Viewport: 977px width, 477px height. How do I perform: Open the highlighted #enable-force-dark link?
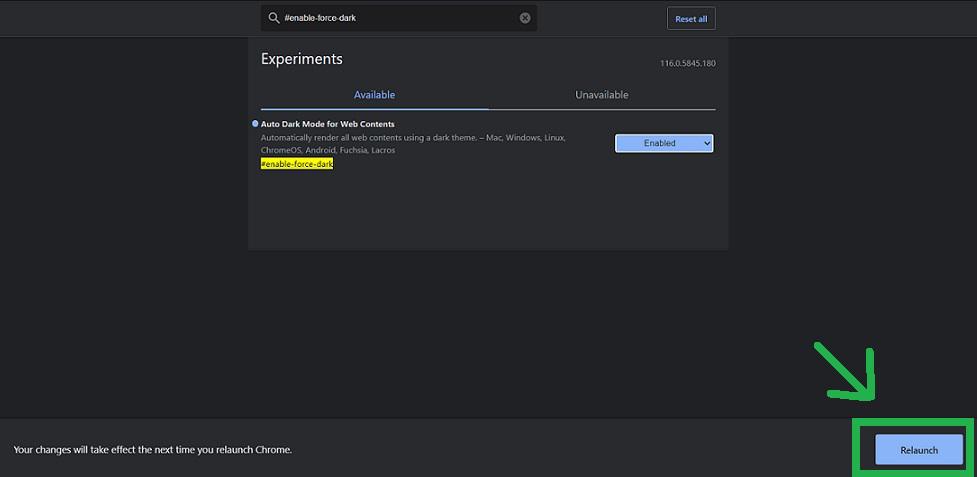pos(297,163)
